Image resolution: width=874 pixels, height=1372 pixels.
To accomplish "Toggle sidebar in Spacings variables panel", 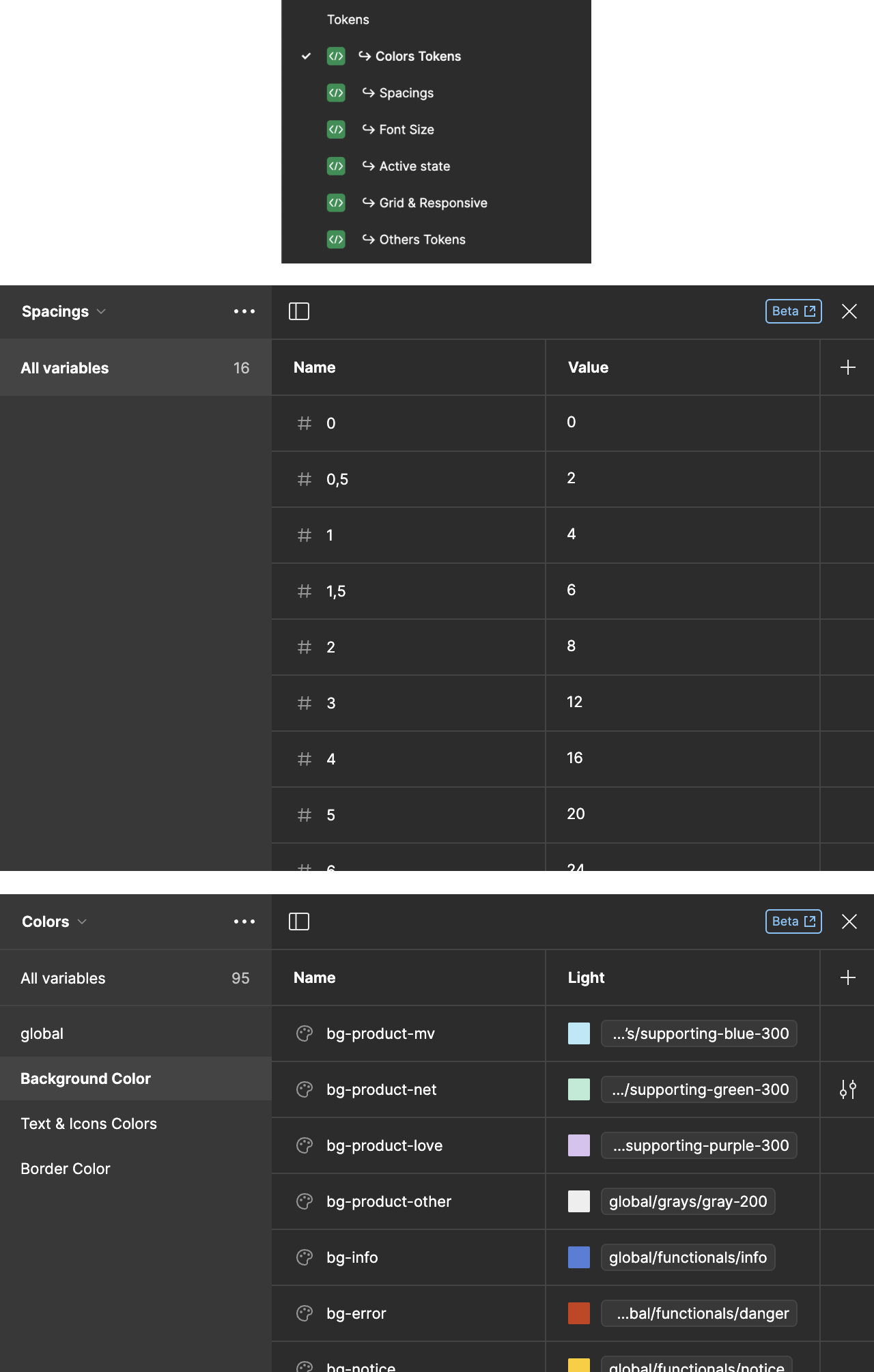I will click(x=299, y=311).
